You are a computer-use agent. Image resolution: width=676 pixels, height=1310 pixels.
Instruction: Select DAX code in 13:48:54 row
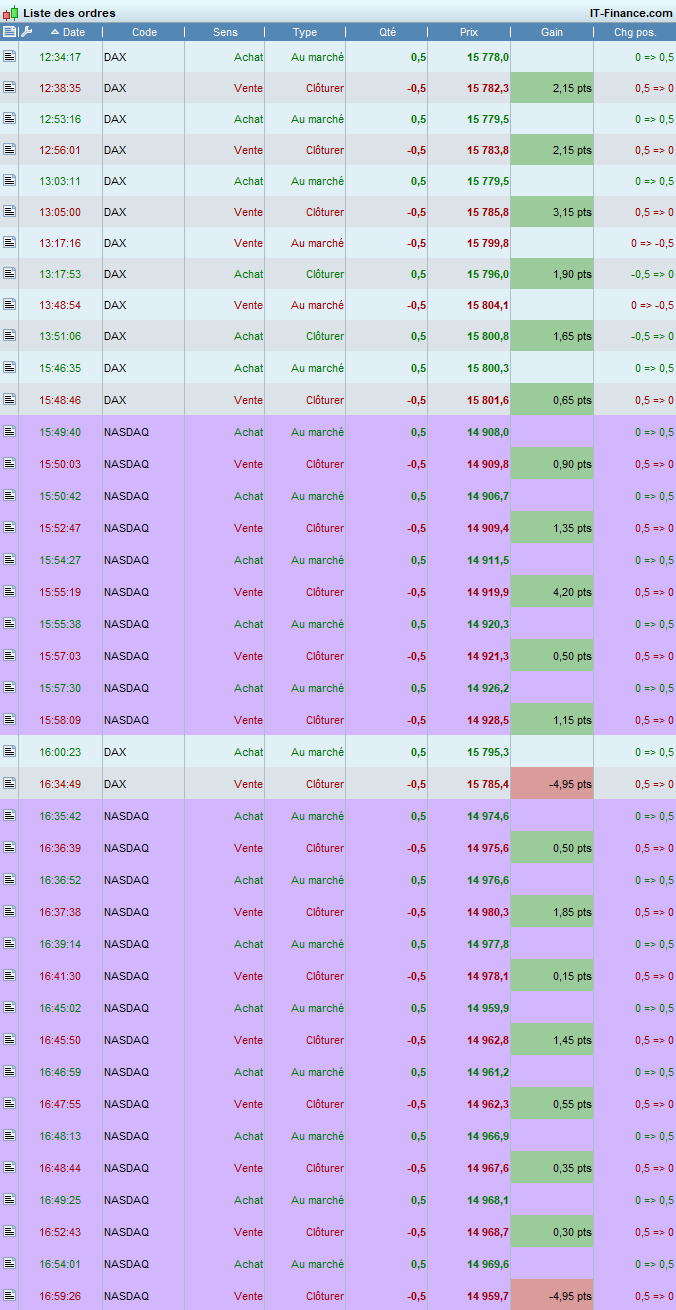(115, 305)
